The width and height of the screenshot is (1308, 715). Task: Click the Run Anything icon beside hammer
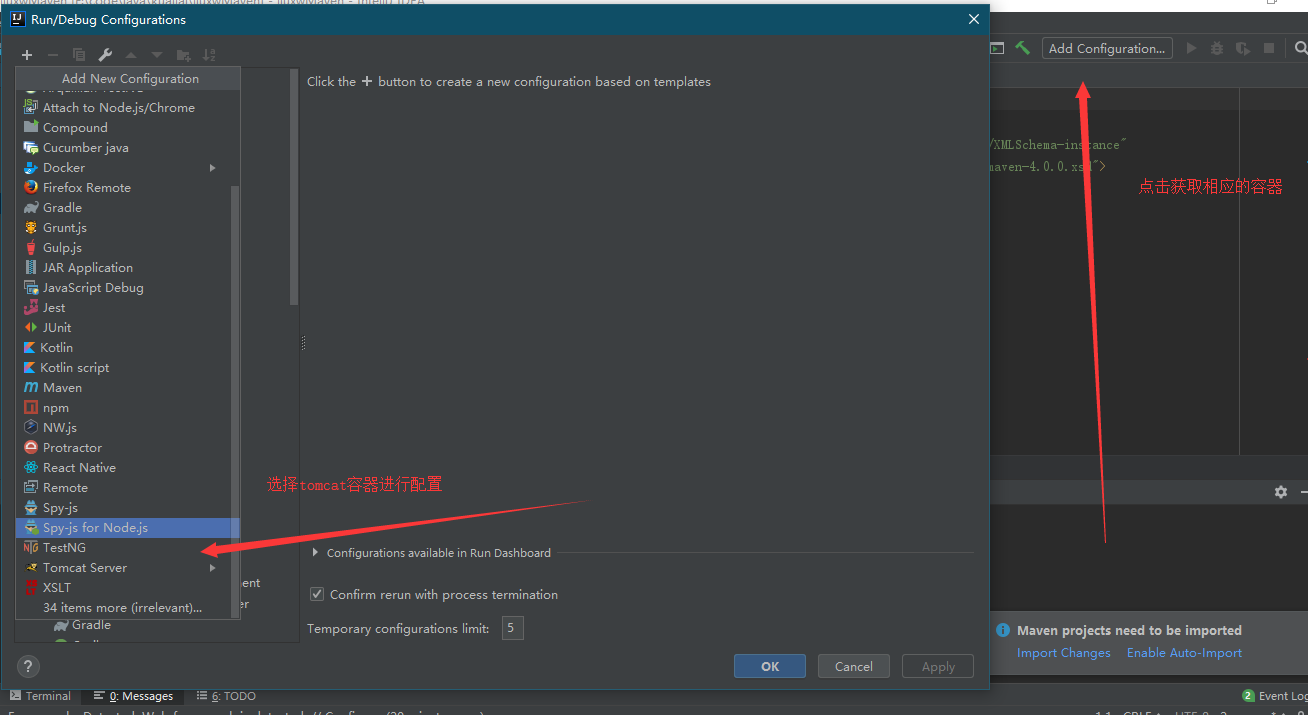click(997, 48)
